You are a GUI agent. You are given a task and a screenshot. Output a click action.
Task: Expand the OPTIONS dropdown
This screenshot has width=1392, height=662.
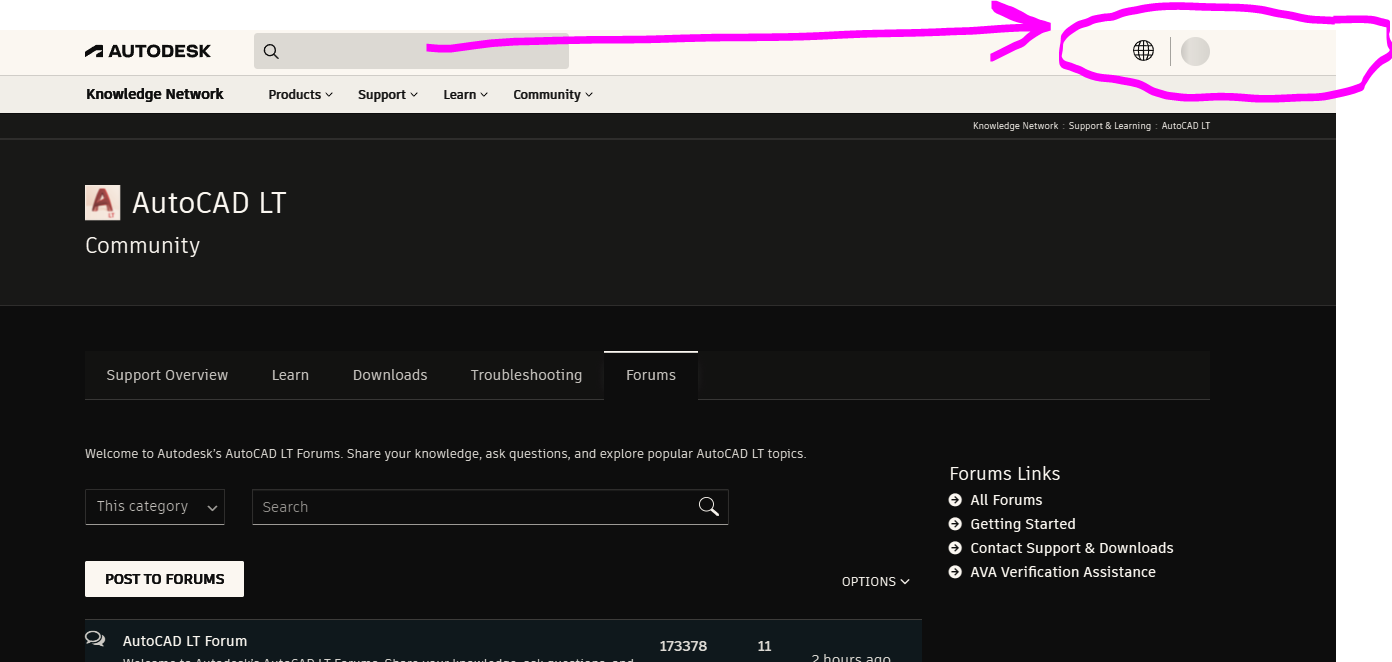click(875, 581)
